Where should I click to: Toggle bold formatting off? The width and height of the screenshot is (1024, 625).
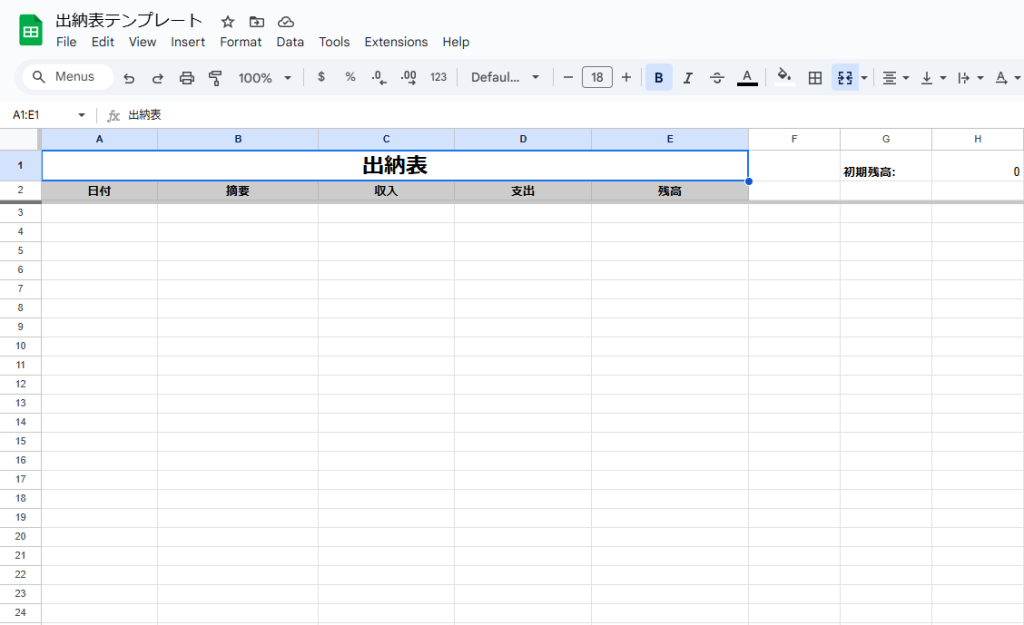point(658,77)
